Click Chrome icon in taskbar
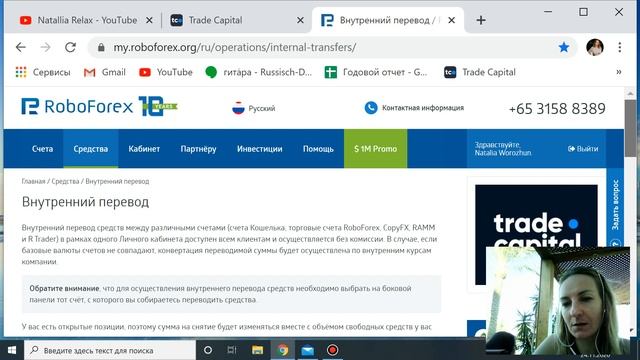The image size is (640, 360). coord(282,350)
